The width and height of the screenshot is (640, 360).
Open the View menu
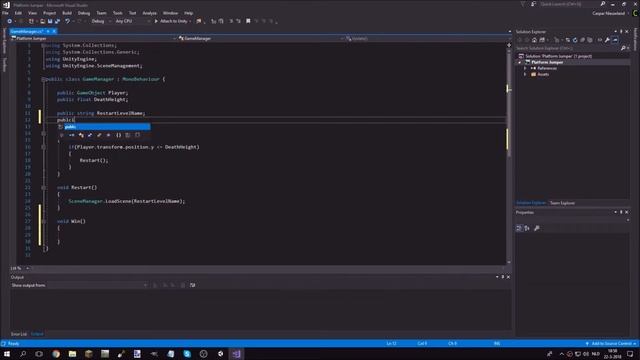pos(32,13)
